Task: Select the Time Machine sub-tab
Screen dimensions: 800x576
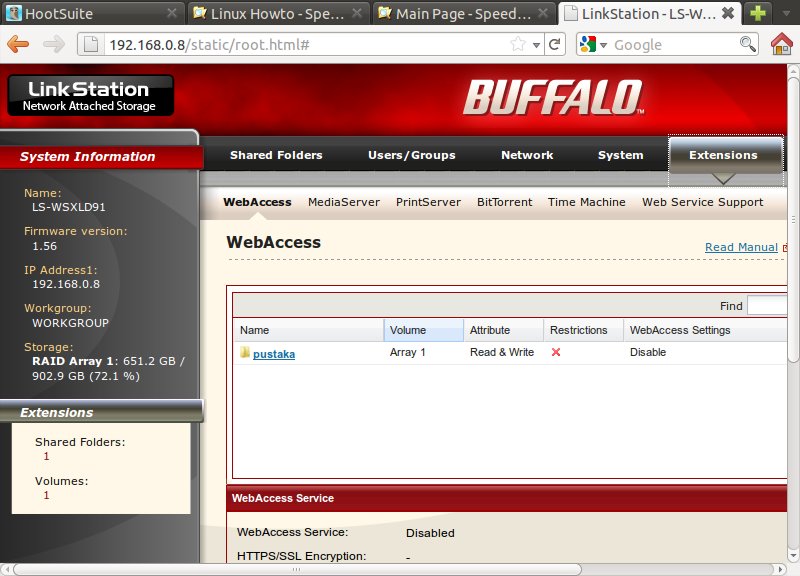Action: pos(587,202)
